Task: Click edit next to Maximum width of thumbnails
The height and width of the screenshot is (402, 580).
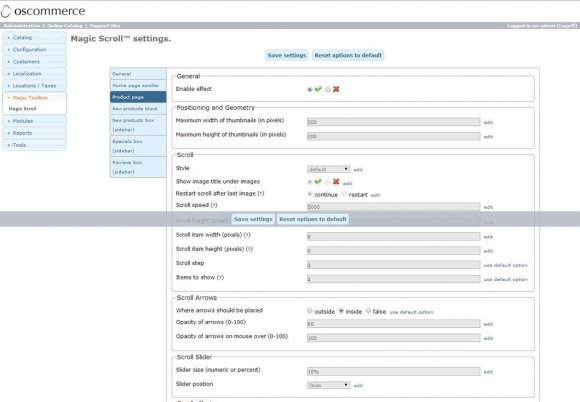Action: tap(488, 122)
